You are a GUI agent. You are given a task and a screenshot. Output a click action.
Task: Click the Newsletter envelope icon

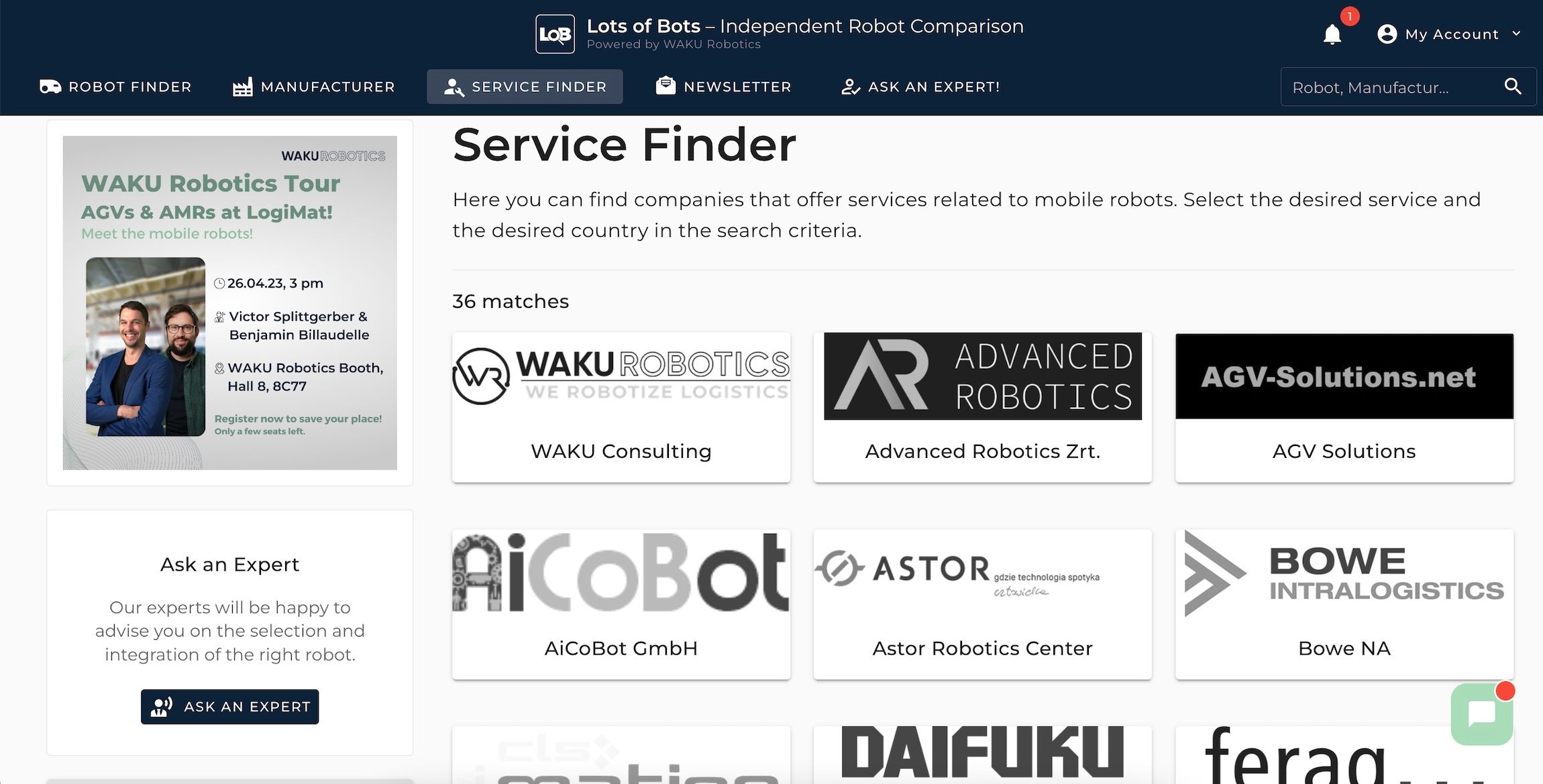pos(666,86)
